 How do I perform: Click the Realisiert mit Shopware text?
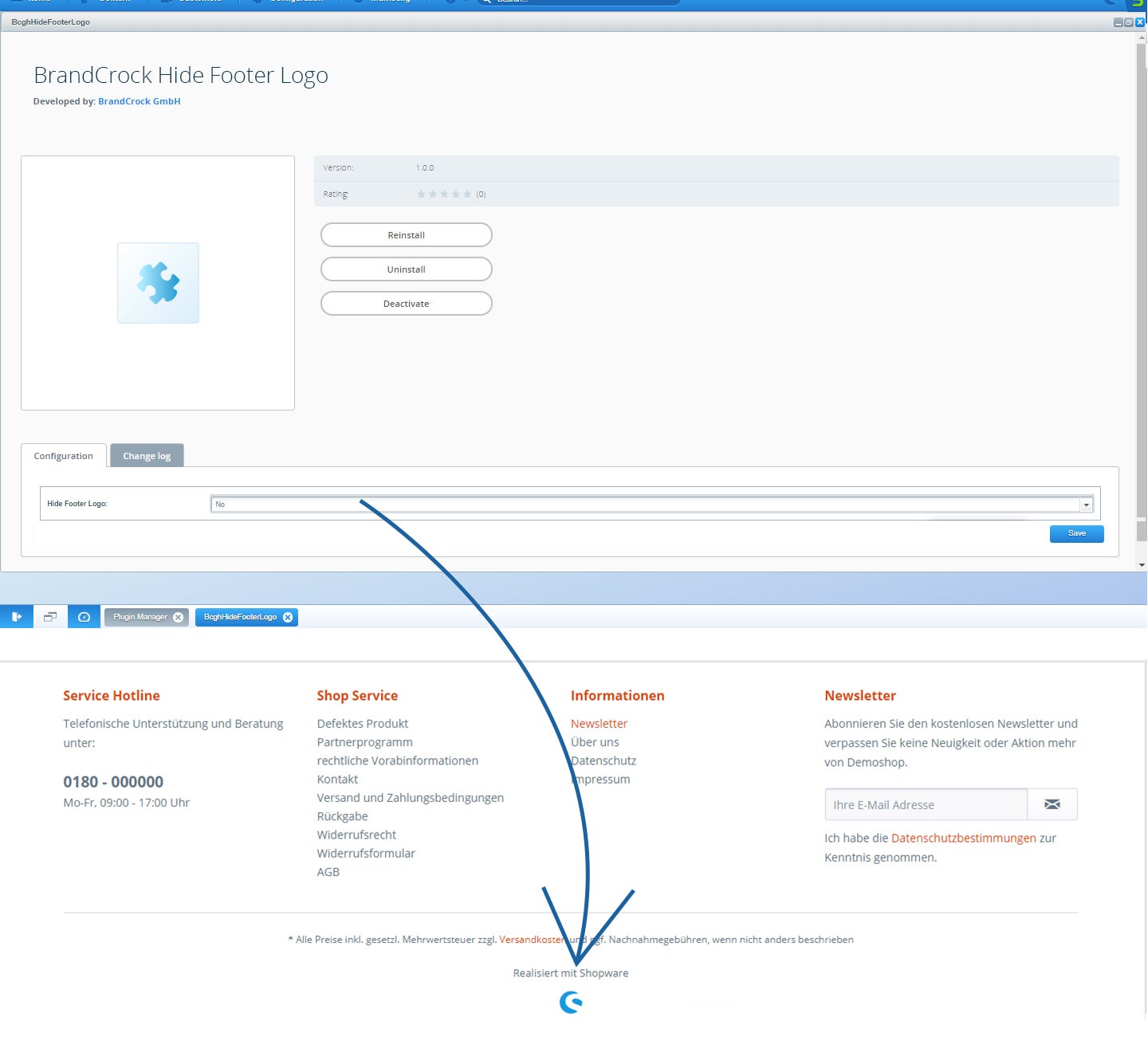tap(571, 973)
